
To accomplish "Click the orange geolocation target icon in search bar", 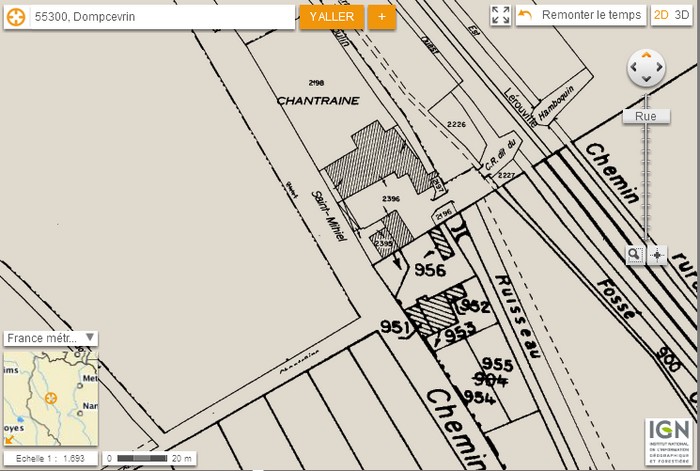I will pos(16,17).
